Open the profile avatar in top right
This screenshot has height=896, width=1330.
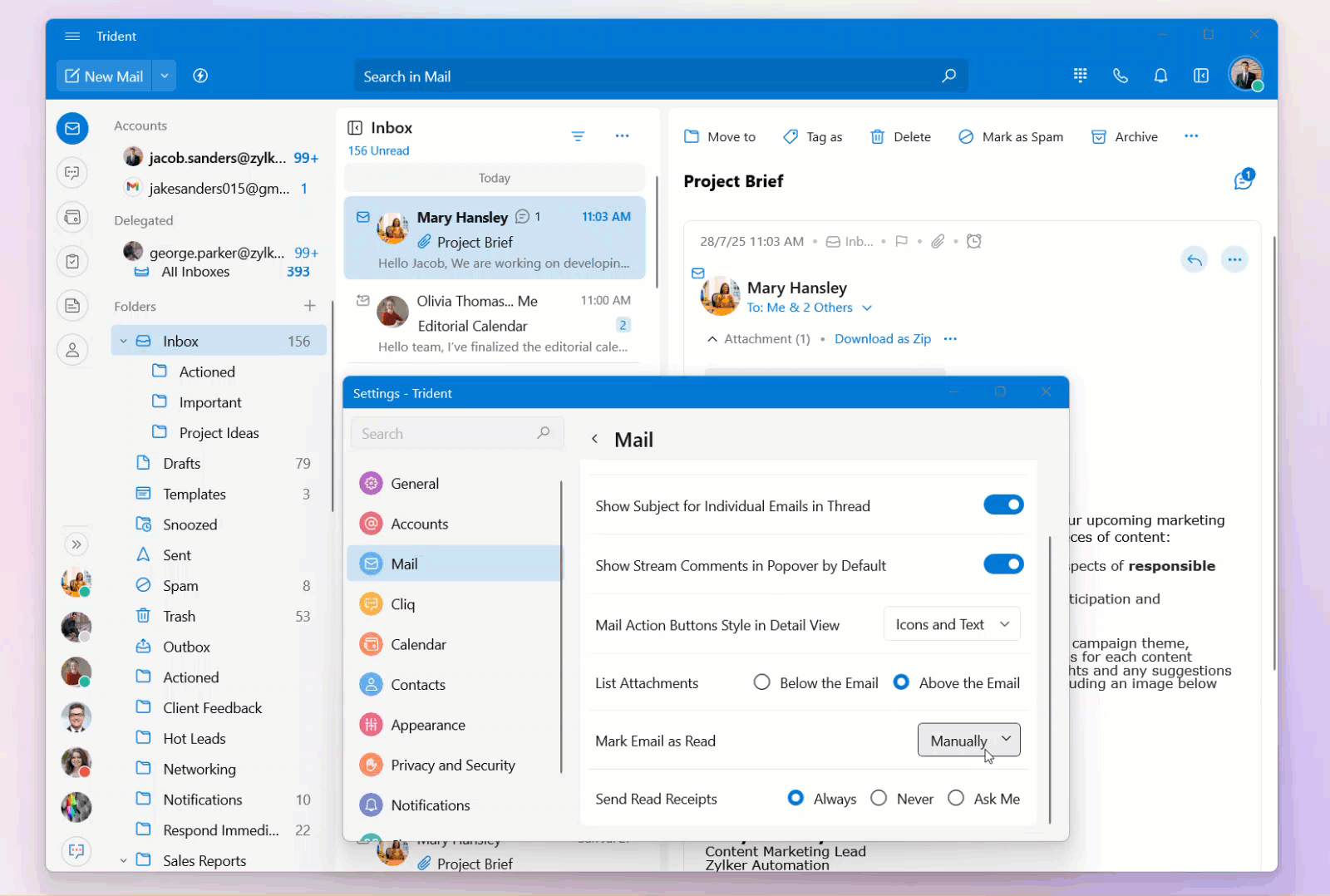click(1246, 75)
